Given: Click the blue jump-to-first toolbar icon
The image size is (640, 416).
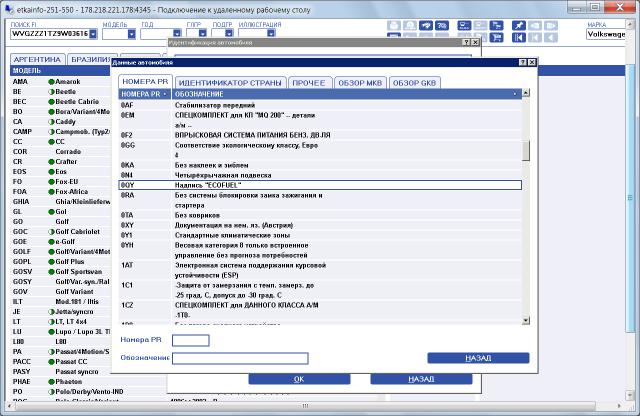Looking at the screenshot, I should (519, 38).
